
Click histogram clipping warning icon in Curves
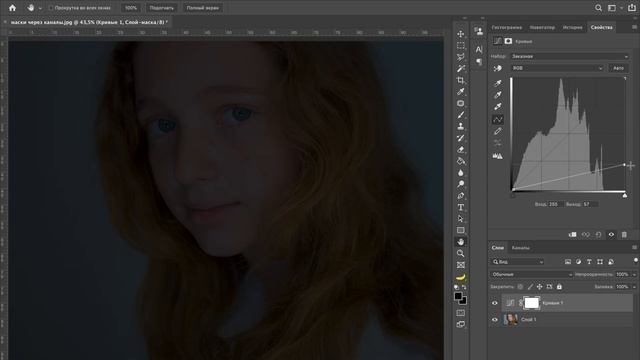[x=498, y=156]
